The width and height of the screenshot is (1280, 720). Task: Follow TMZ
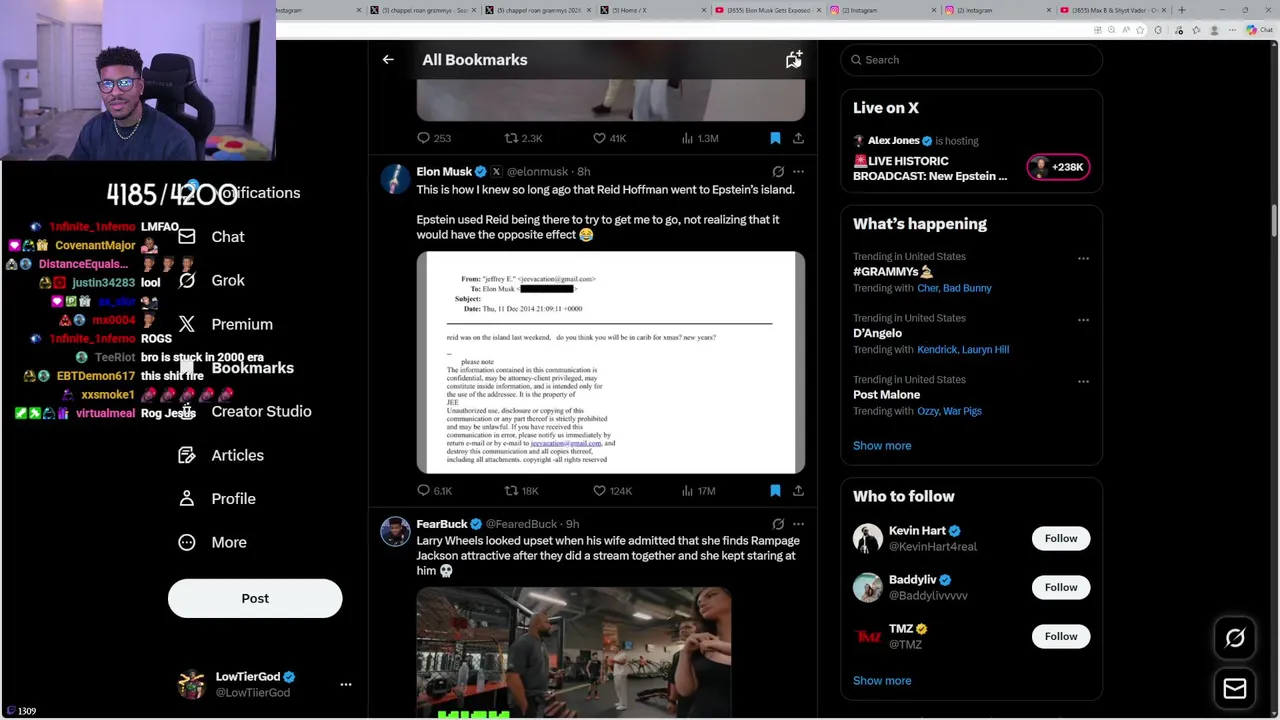tap(1061, 636)
